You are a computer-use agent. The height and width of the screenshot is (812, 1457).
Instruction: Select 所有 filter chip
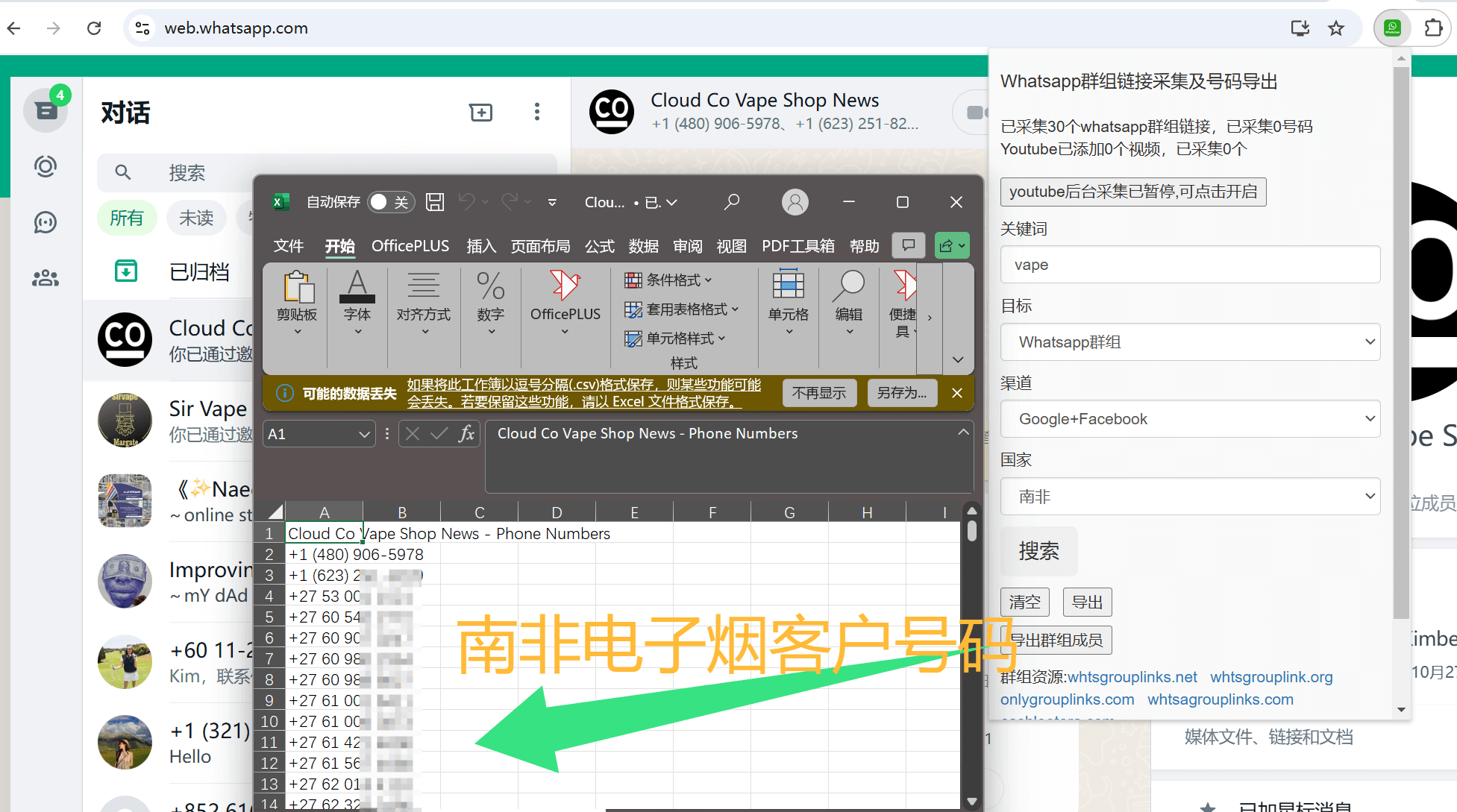(x=127, y=218)
